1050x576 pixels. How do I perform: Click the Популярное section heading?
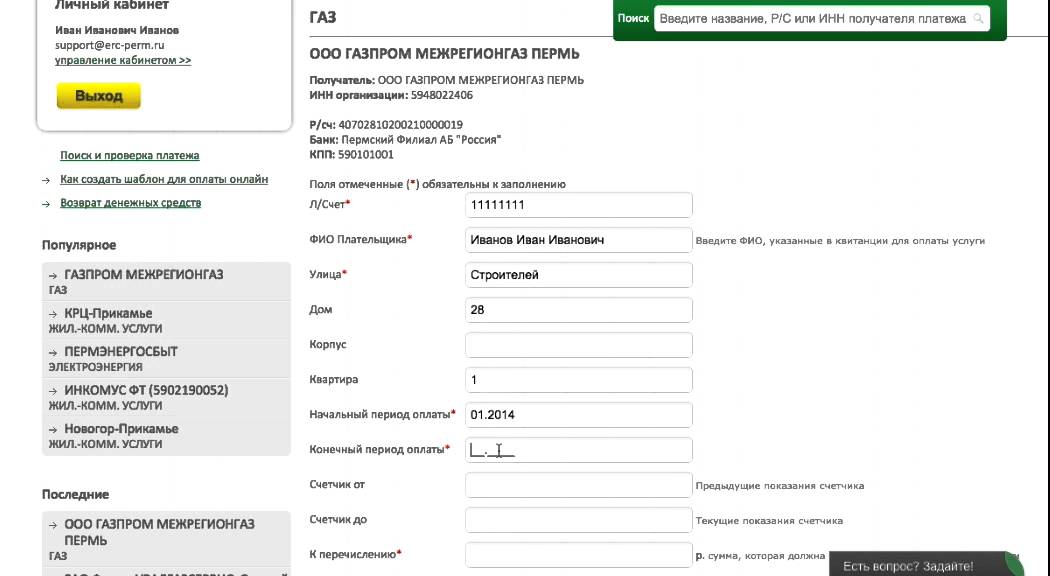click(x=79, y=245)
